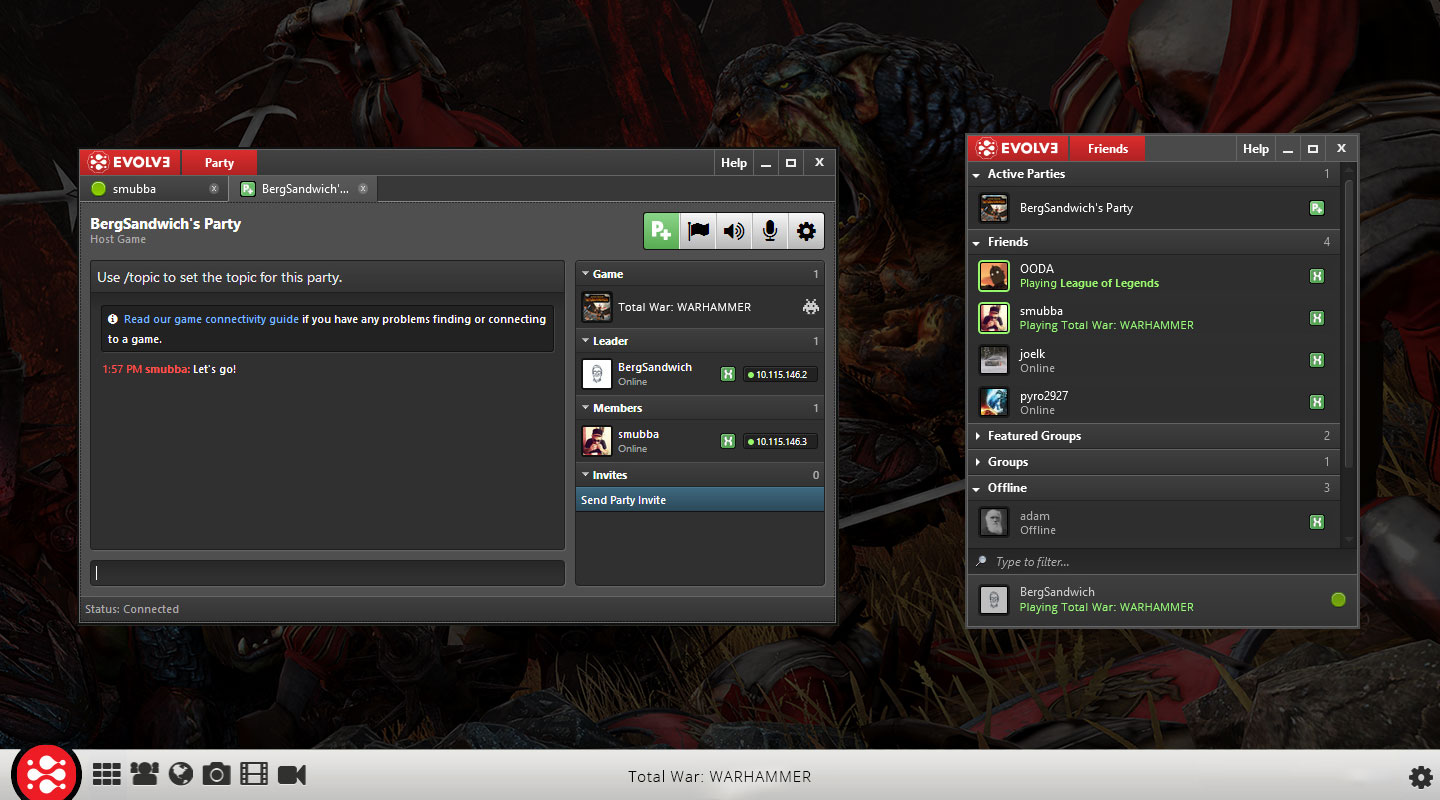Image resolution: width=1440 pixels, height=800 pixels.
Task: Click the film strip icon in bottom bar
Action: point(254,774)
